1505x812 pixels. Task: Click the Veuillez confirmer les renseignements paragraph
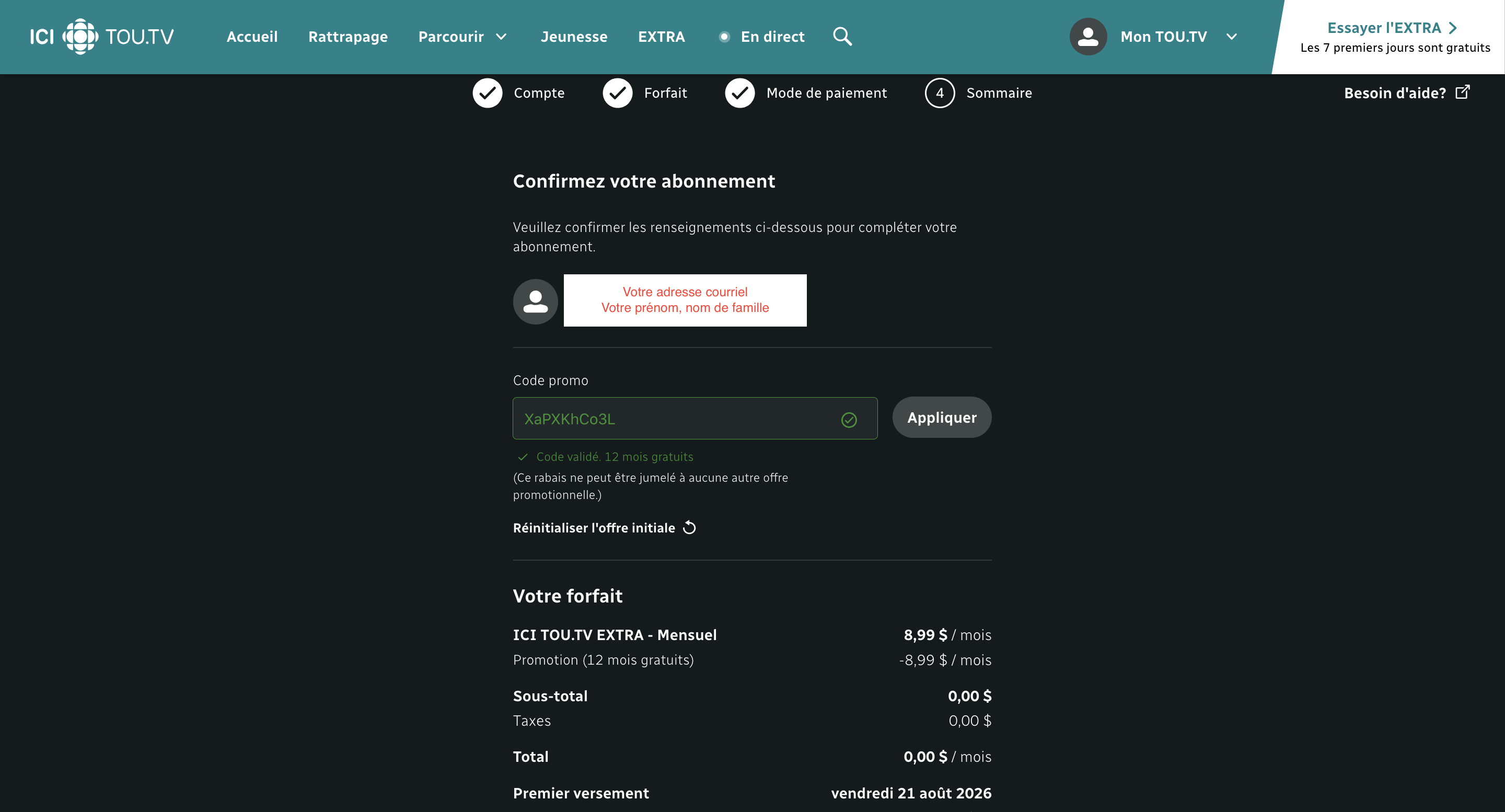point(734,237)
